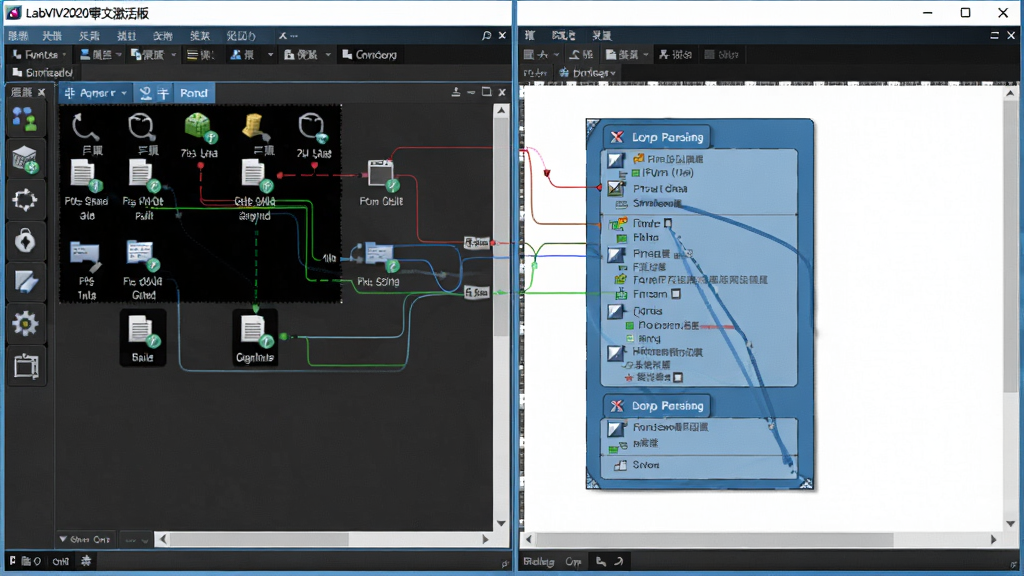Click the pin icon of diagram panel
The image size is (1024, 576).
pos(456,92)
